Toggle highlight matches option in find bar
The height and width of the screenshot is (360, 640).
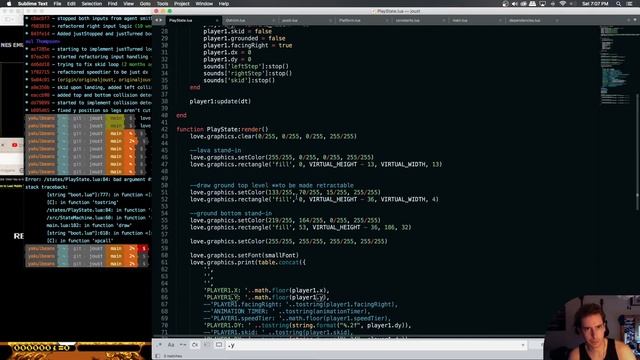tap(219, 345)
